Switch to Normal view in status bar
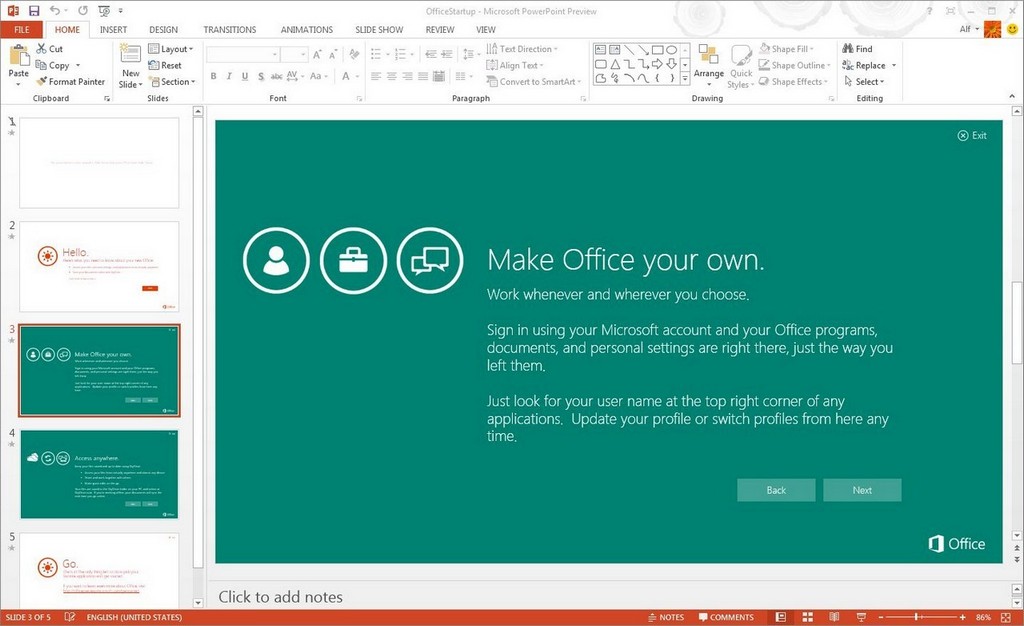 [780, 617]
